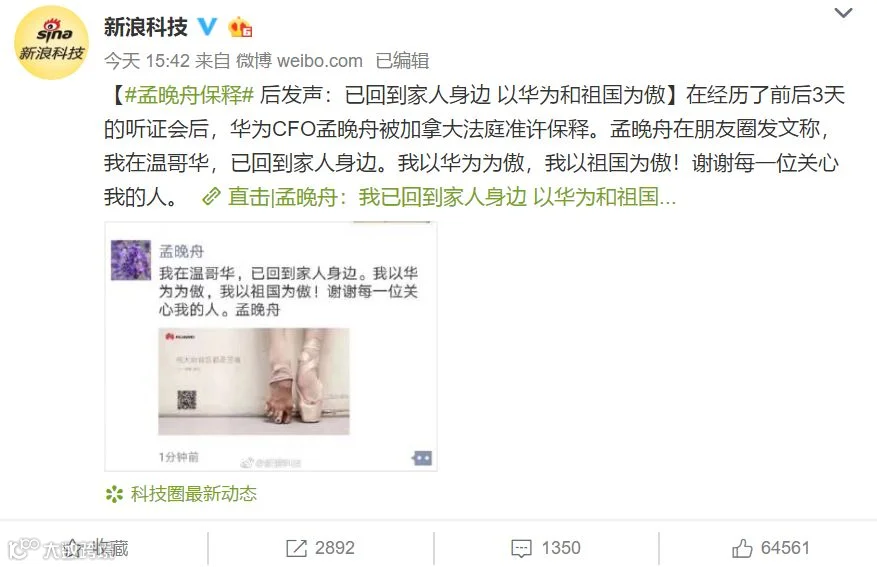The image size is (877, 567).
Task: Click the comment bubble icon
Action: [x=521, y=548]
